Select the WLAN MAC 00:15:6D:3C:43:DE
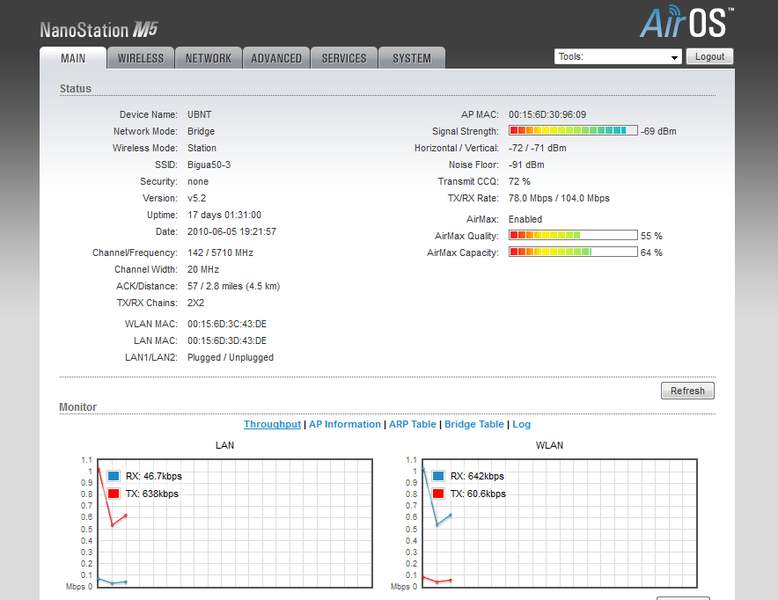The image size is (778, 600). click(227, 324)
